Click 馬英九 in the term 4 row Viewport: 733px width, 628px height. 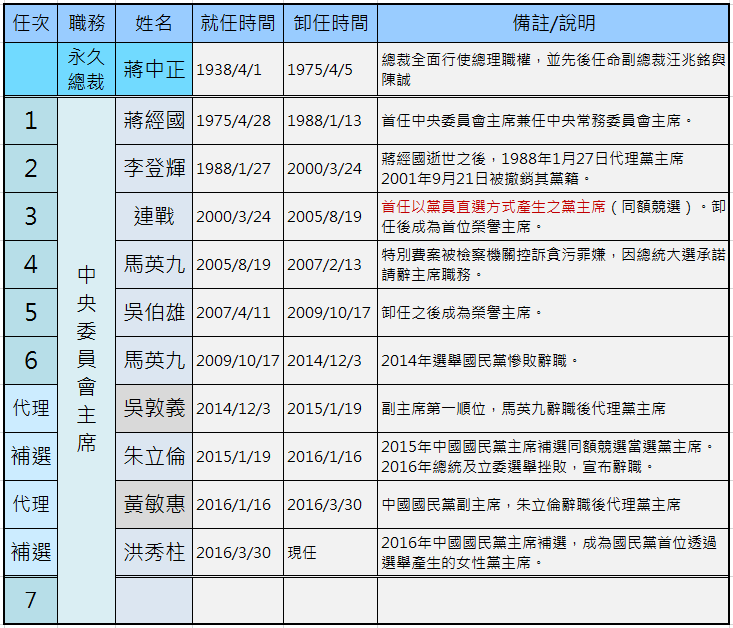click(154, 265)
